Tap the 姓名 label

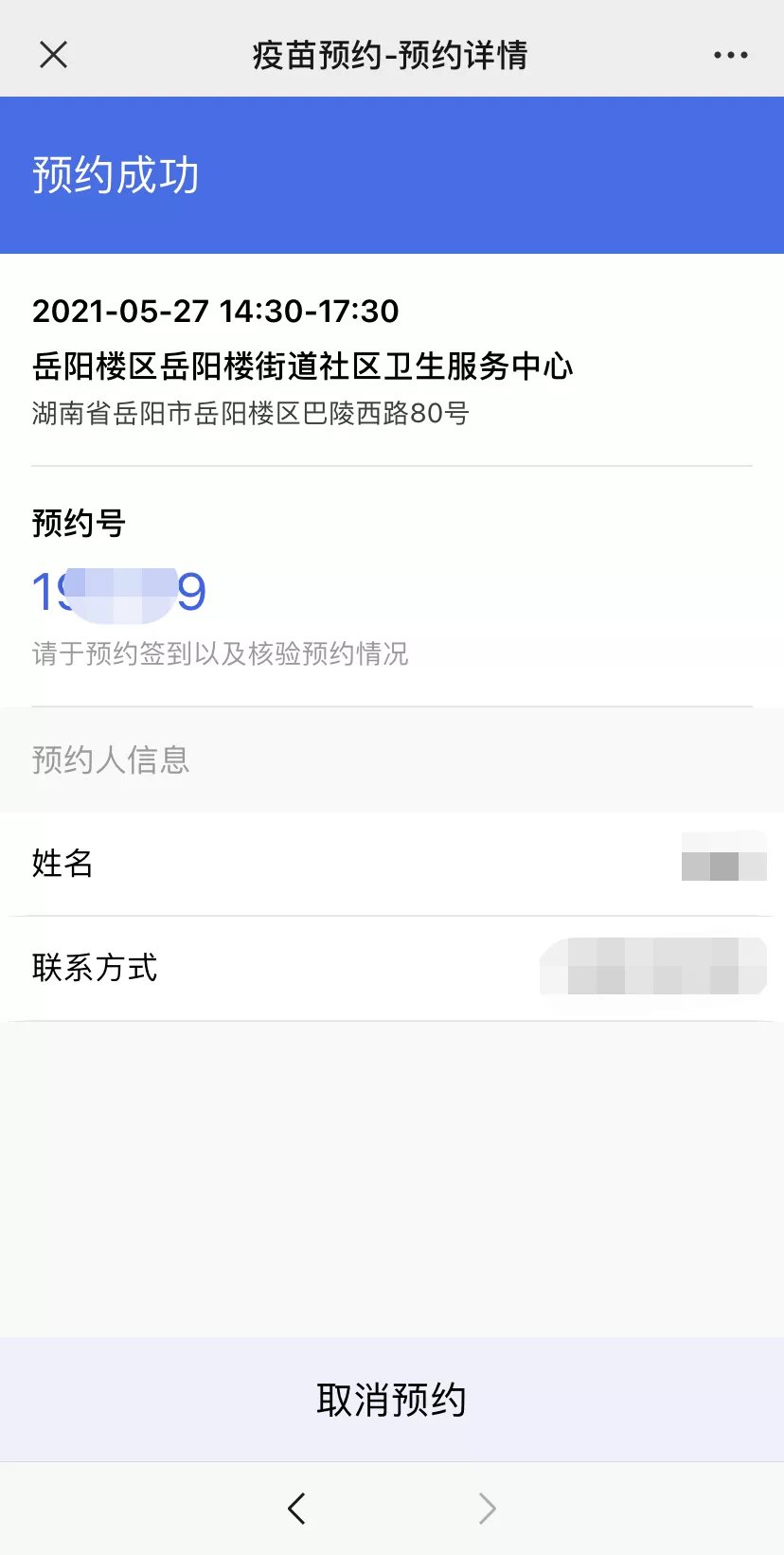tap(62, 863)
